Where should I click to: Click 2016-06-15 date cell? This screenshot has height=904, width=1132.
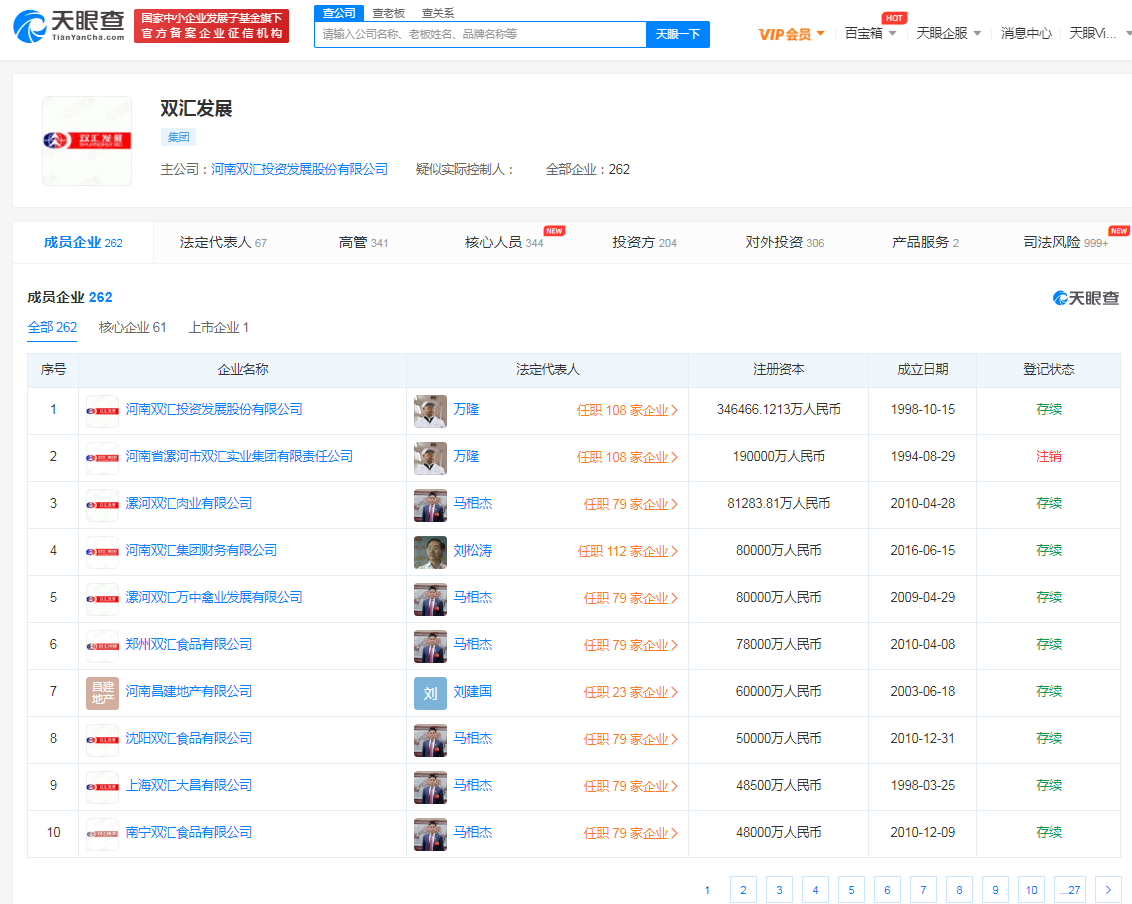922,550
